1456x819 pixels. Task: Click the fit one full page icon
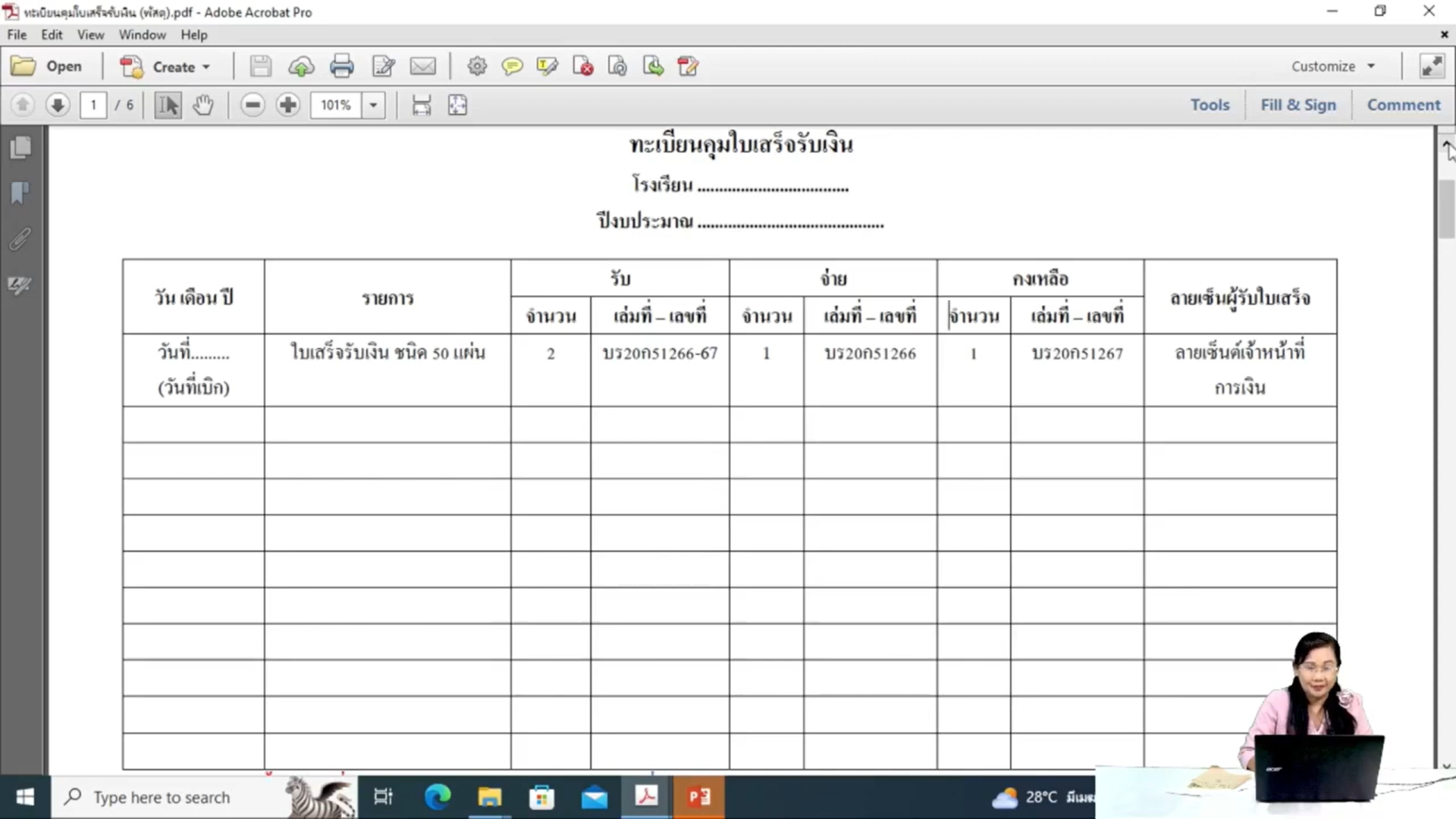click(457, 105)
